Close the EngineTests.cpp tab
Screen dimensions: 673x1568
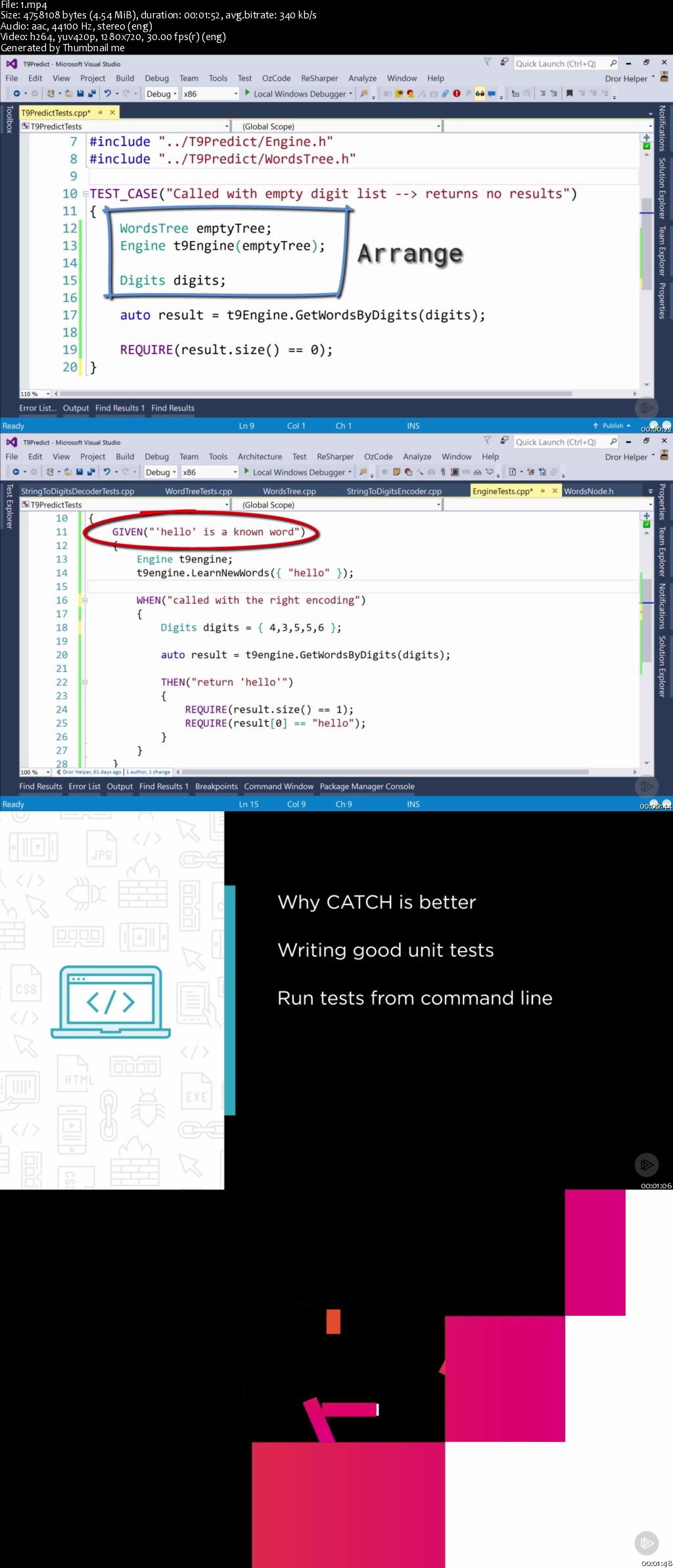point(555,491)
